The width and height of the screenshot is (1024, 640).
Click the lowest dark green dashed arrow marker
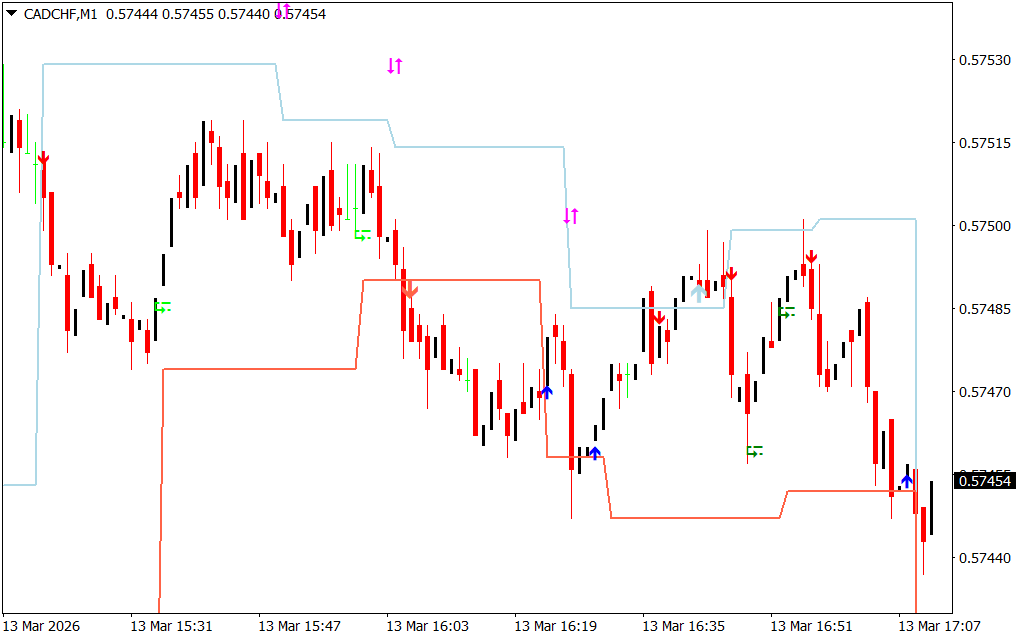coord(754,451)
